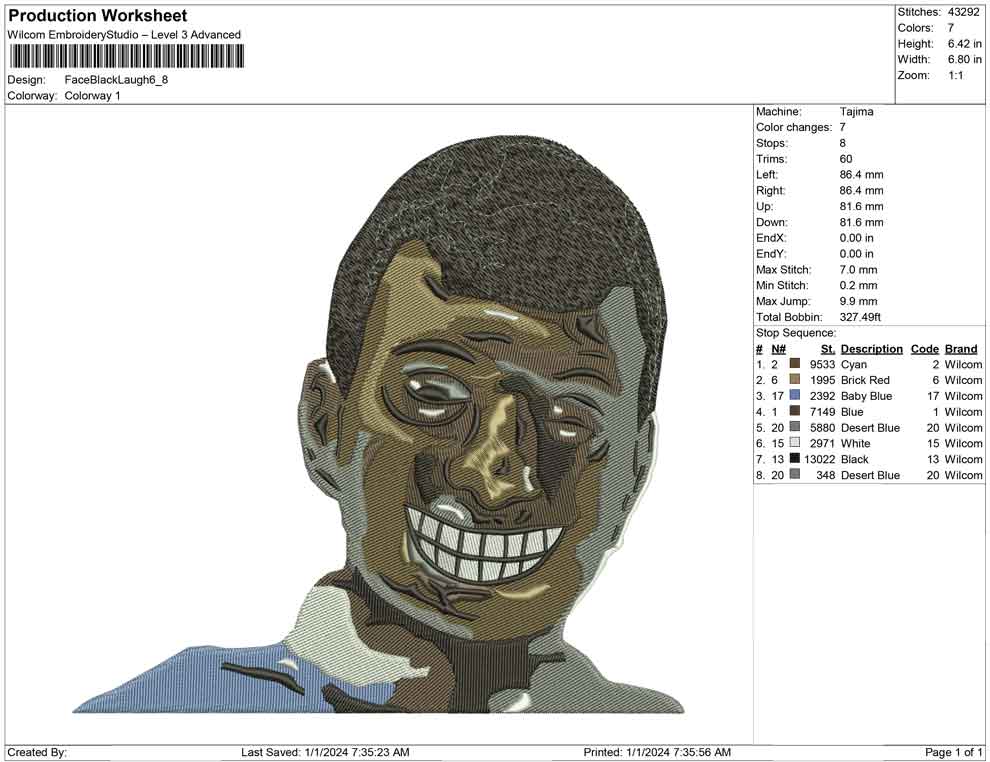990x762 pixels.
Task: Sort by the Description column header
Action: coord(871,348)
